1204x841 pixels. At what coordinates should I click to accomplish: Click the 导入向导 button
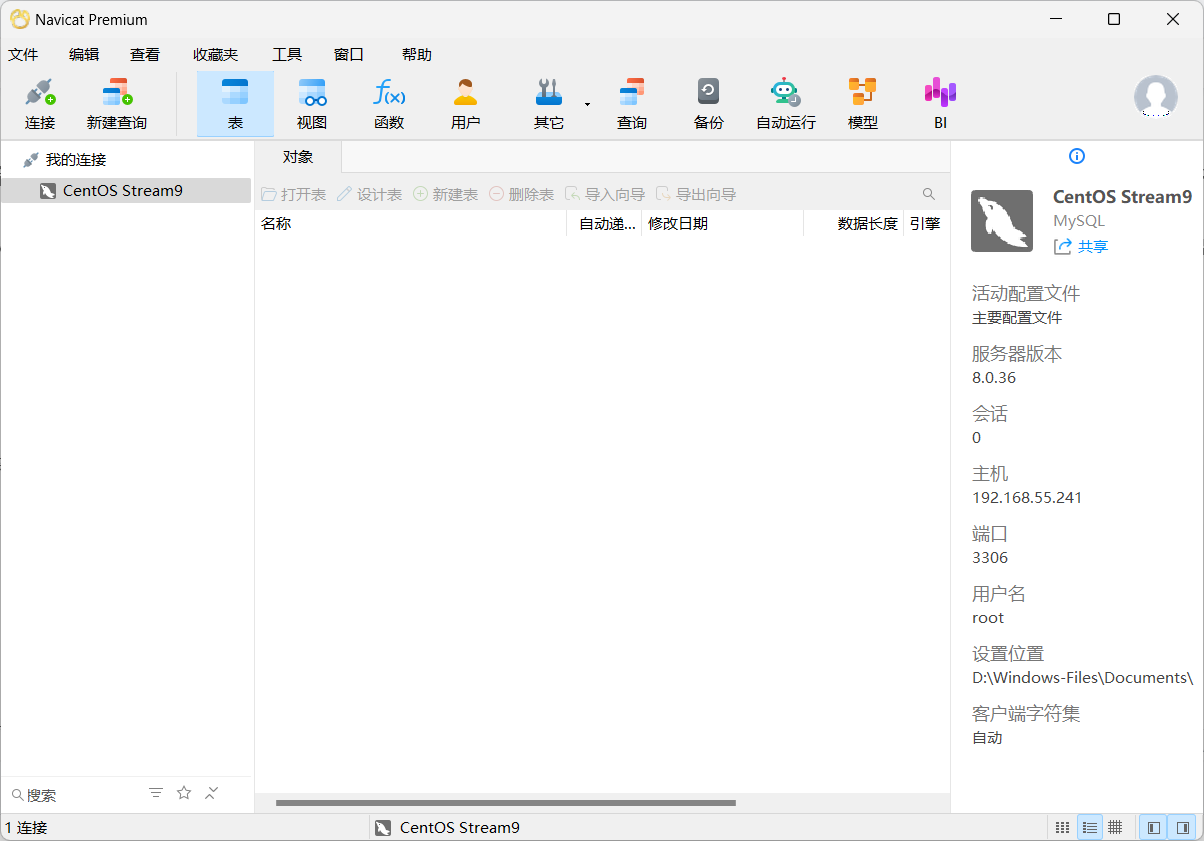[605, 194]
